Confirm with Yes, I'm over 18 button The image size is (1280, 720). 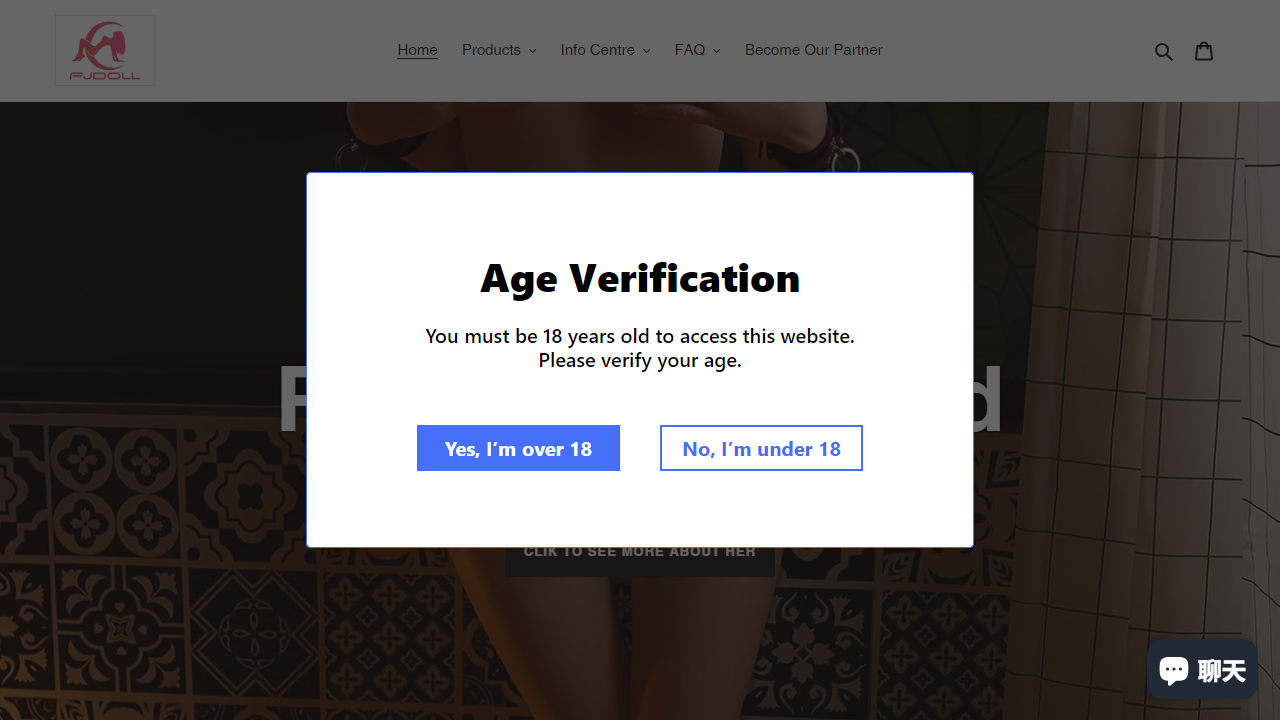coord(518,448)
